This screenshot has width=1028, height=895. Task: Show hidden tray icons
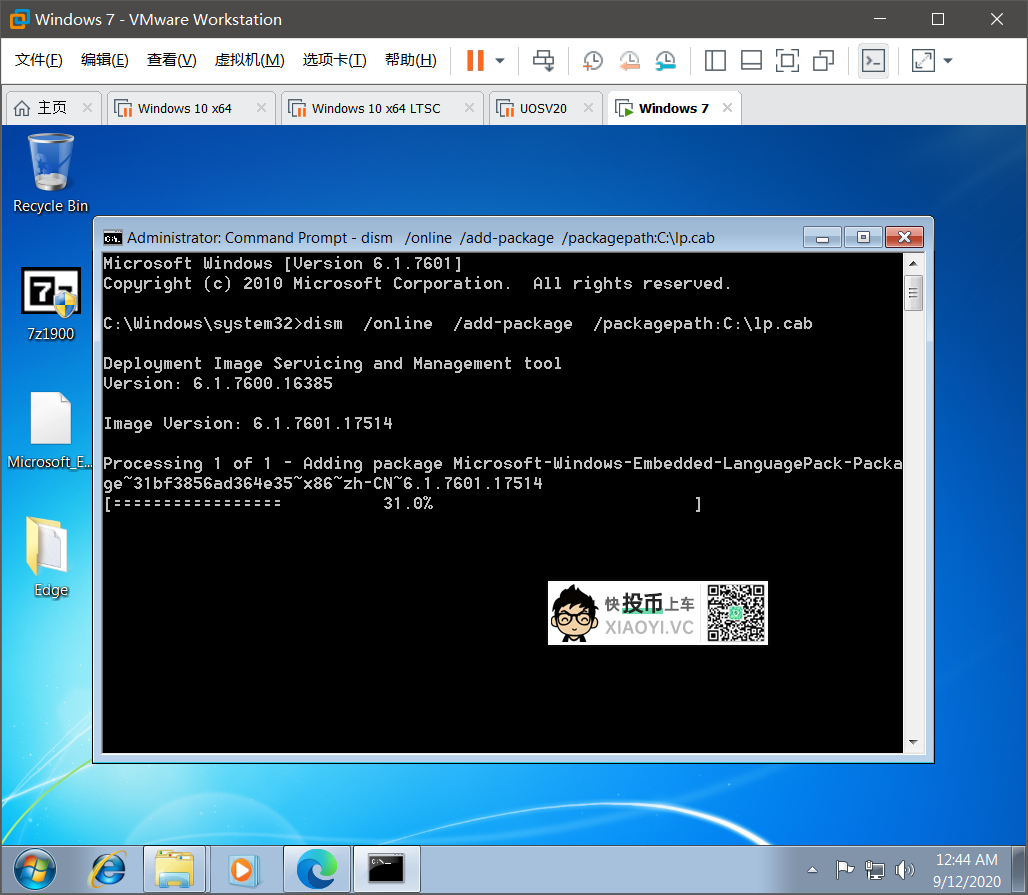812,870
